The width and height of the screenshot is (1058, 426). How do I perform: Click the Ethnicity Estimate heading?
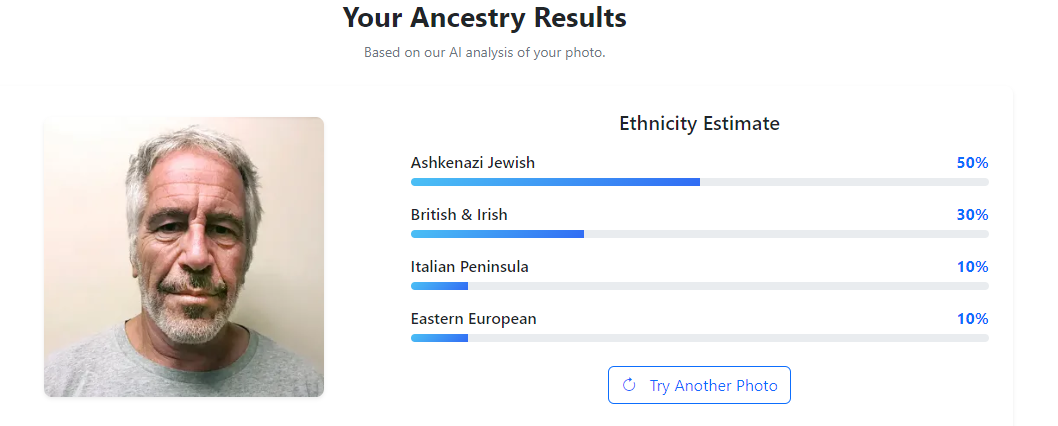coord(699,124)
